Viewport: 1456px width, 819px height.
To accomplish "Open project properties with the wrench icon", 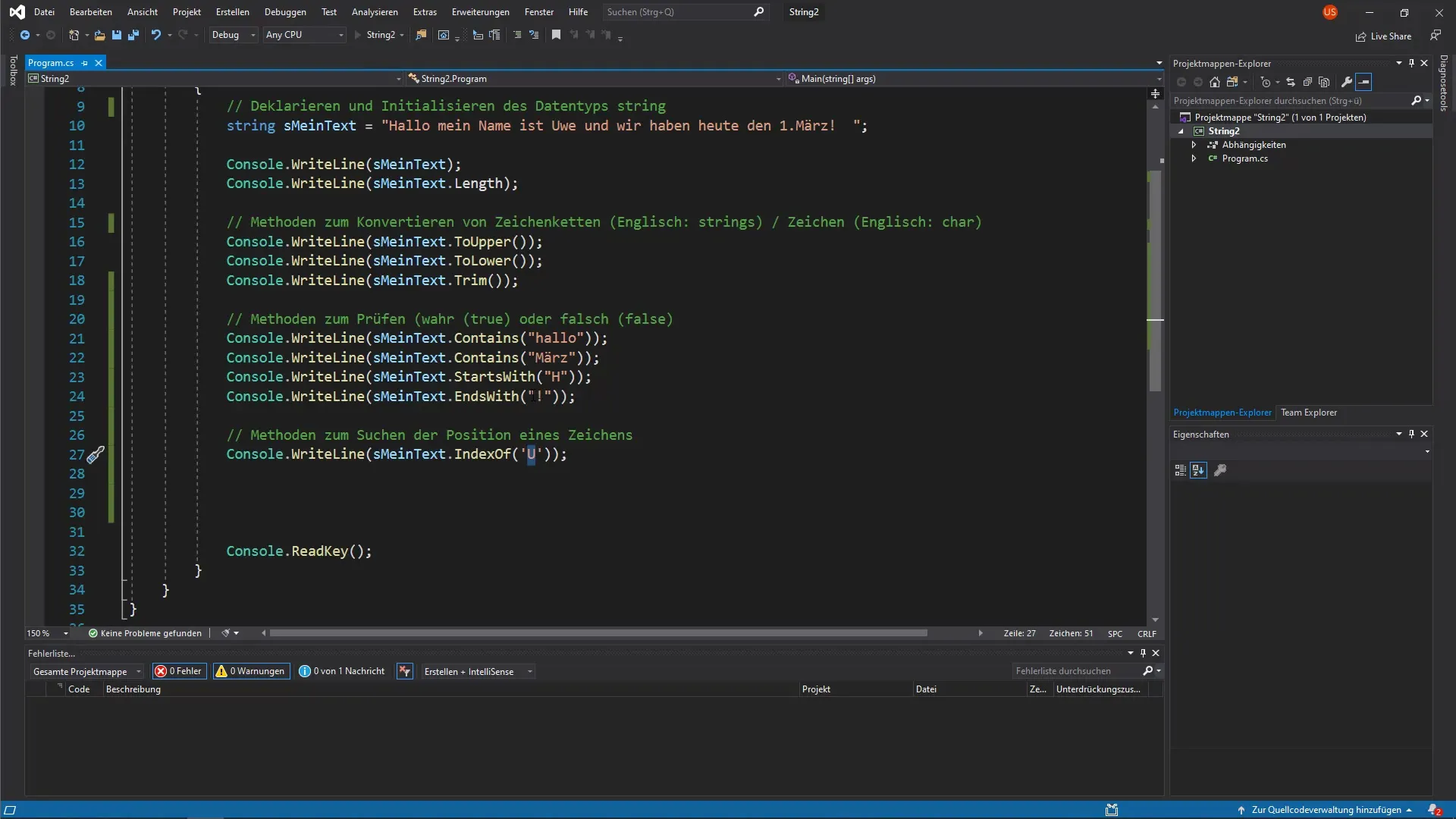I will [x=1347, y=82].
